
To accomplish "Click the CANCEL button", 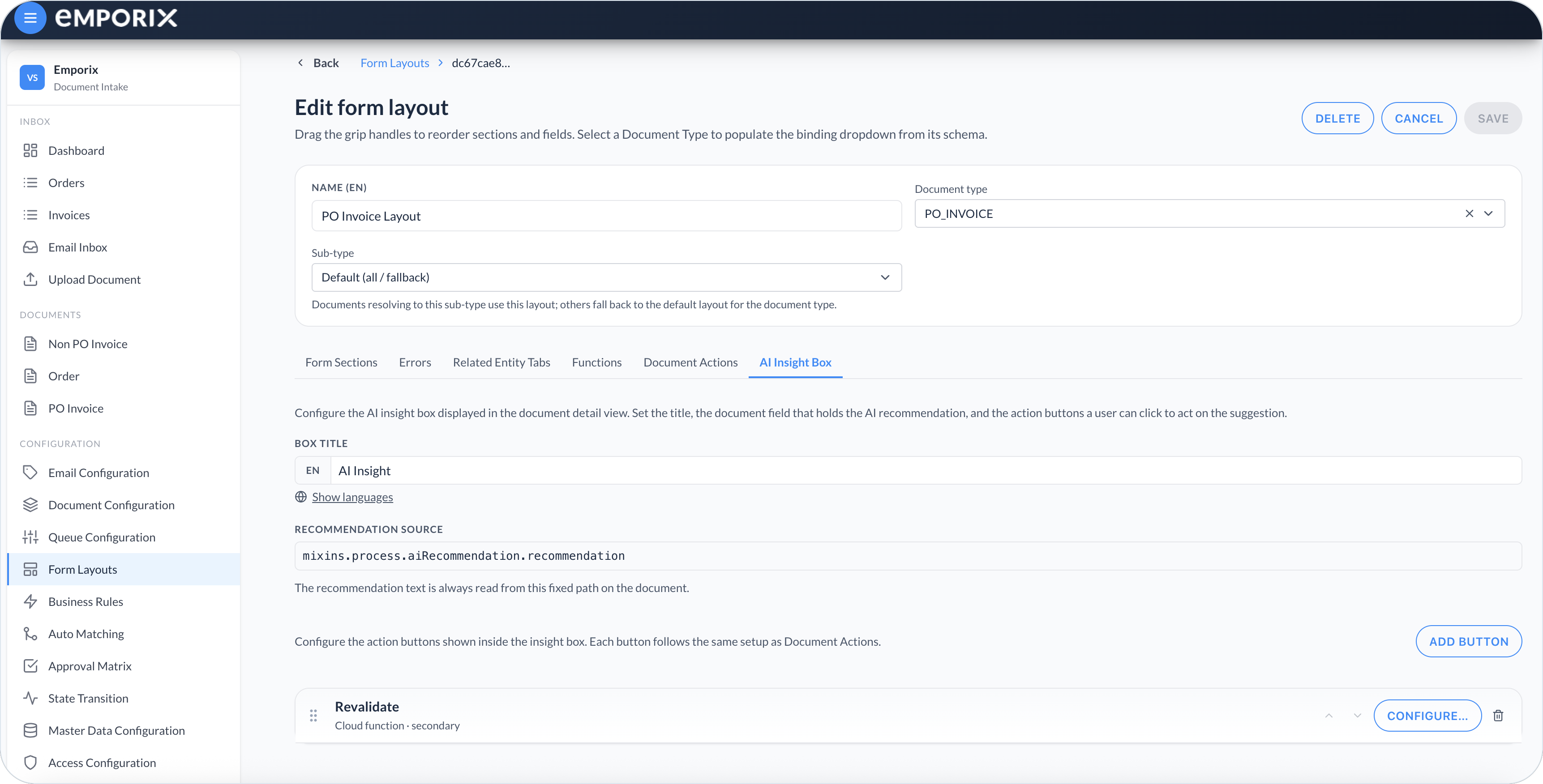I will coord(1419,119).
